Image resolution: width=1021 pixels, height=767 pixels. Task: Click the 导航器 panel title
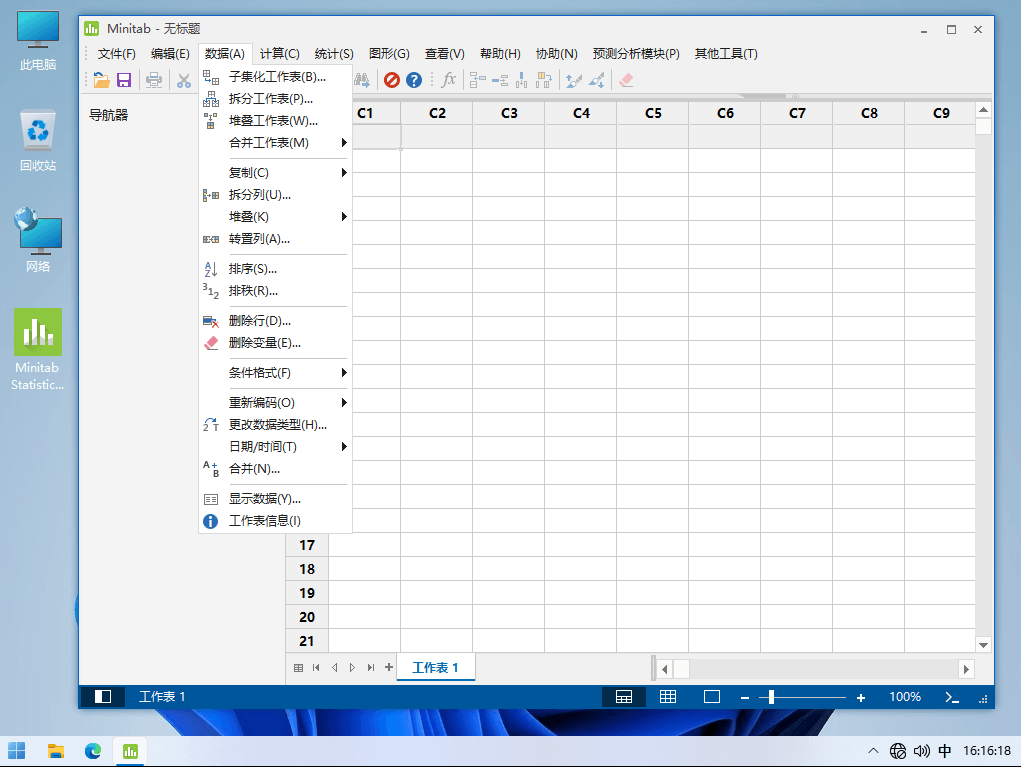(x=109, y=116)
